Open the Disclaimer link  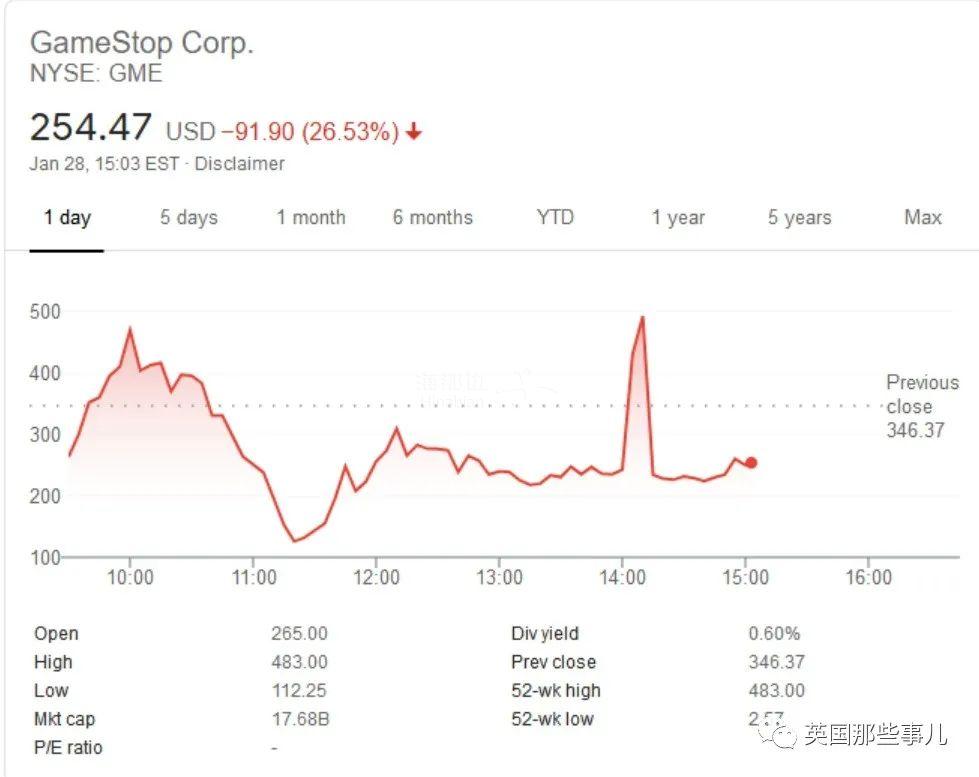coord(240,164)
